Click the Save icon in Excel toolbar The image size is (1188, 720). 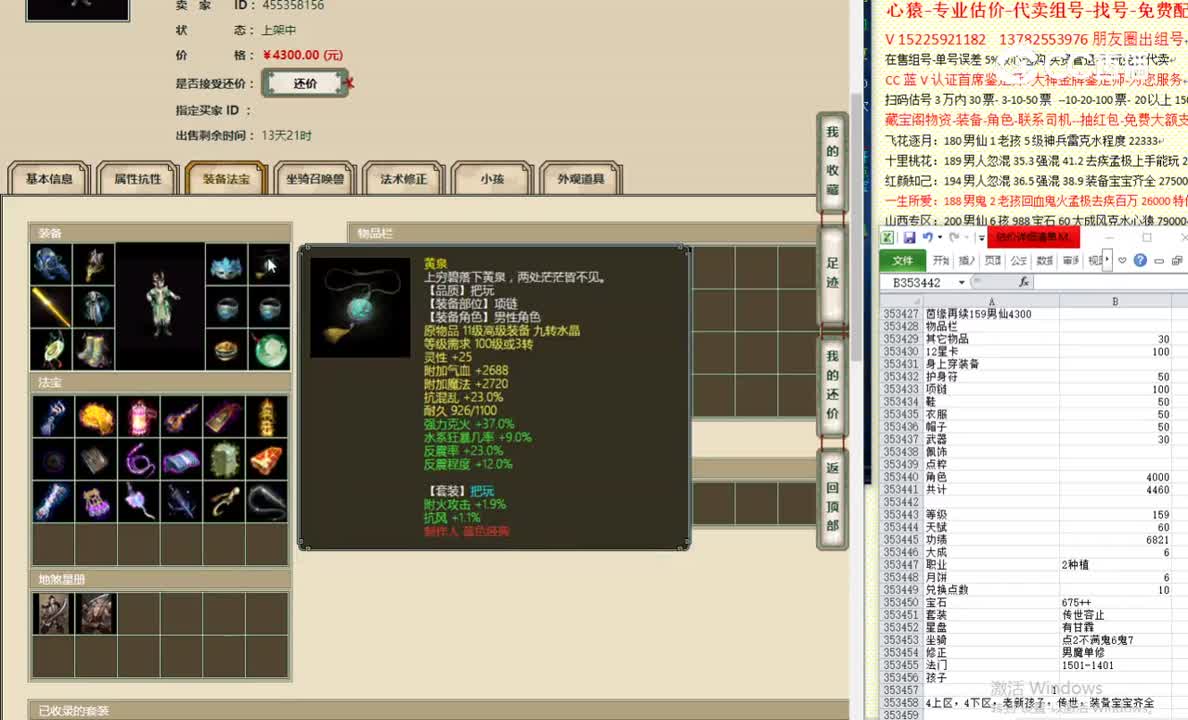[909, 238]
